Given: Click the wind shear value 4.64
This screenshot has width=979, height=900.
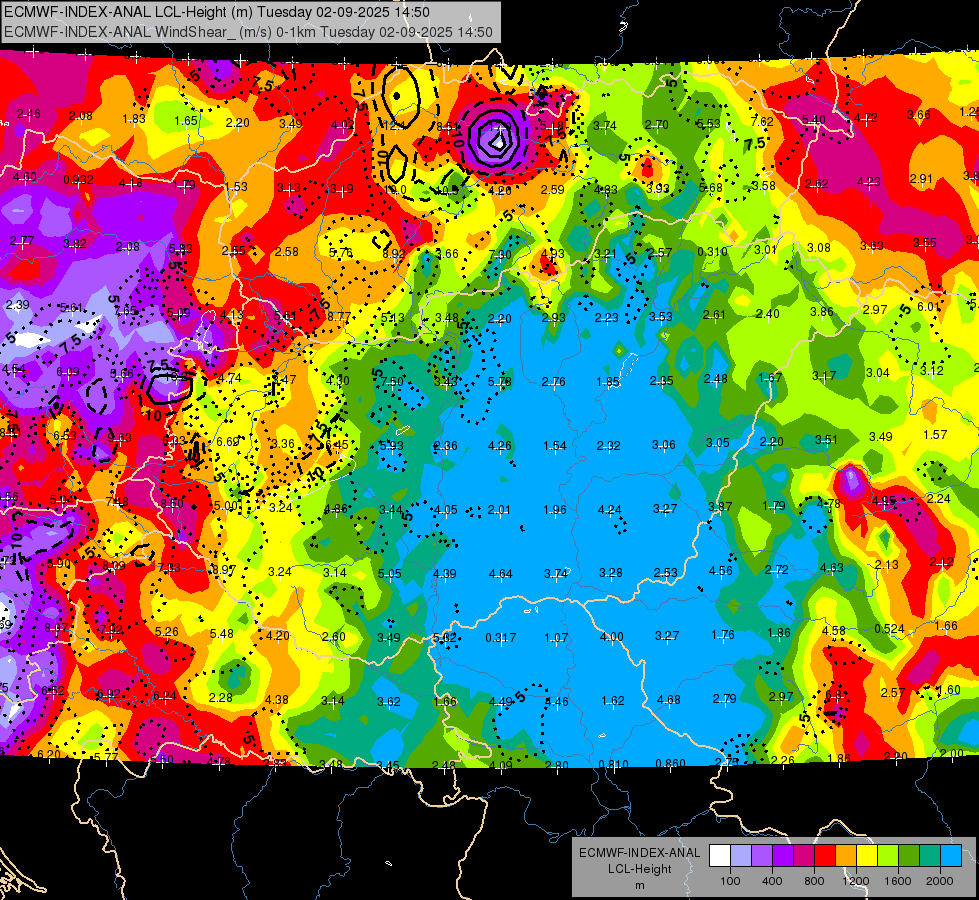Looking at the screenshot, I should 501,573.
